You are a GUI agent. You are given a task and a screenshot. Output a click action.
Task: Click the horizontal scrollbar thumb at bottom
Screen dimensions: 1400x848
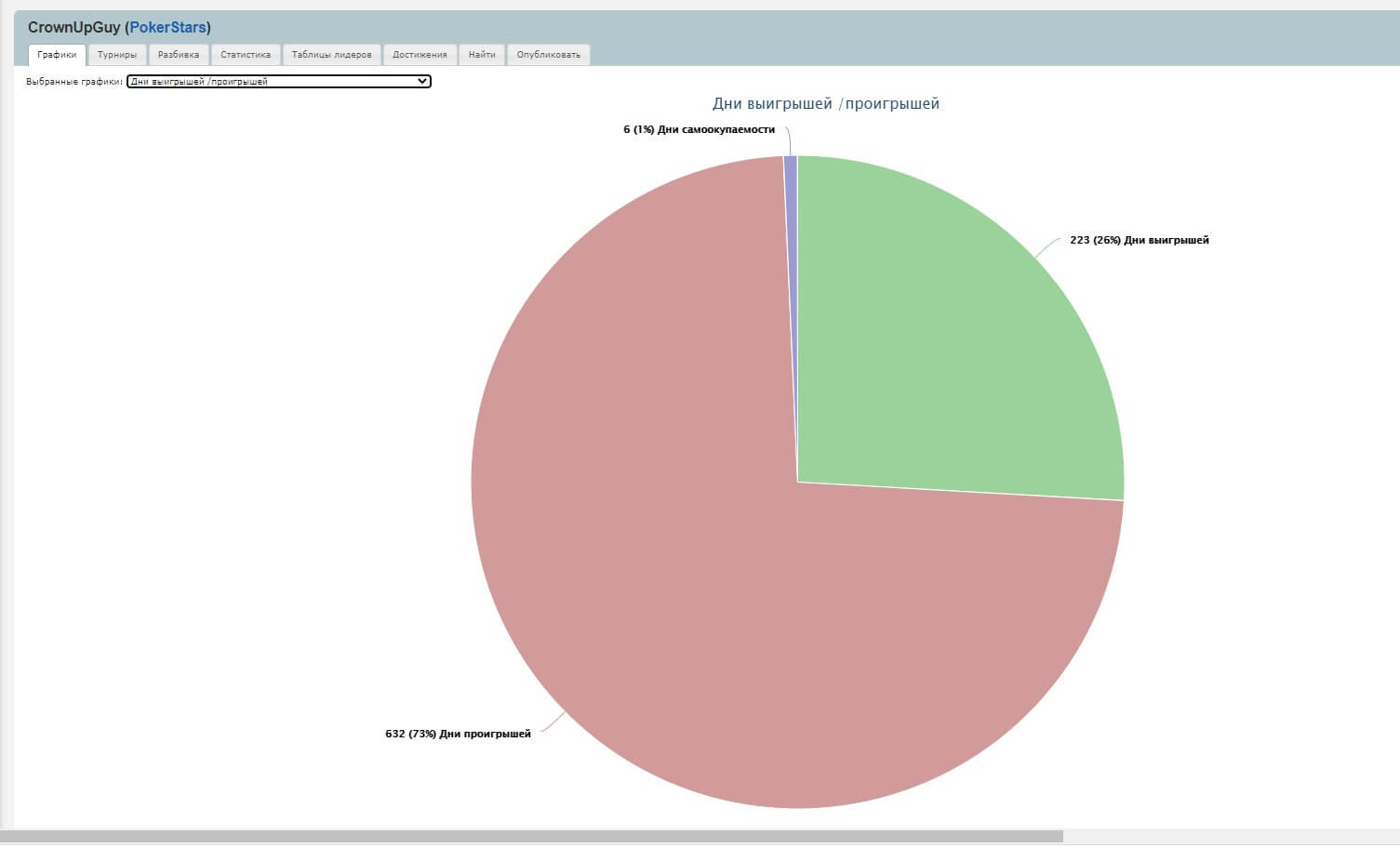coord(530,837)
